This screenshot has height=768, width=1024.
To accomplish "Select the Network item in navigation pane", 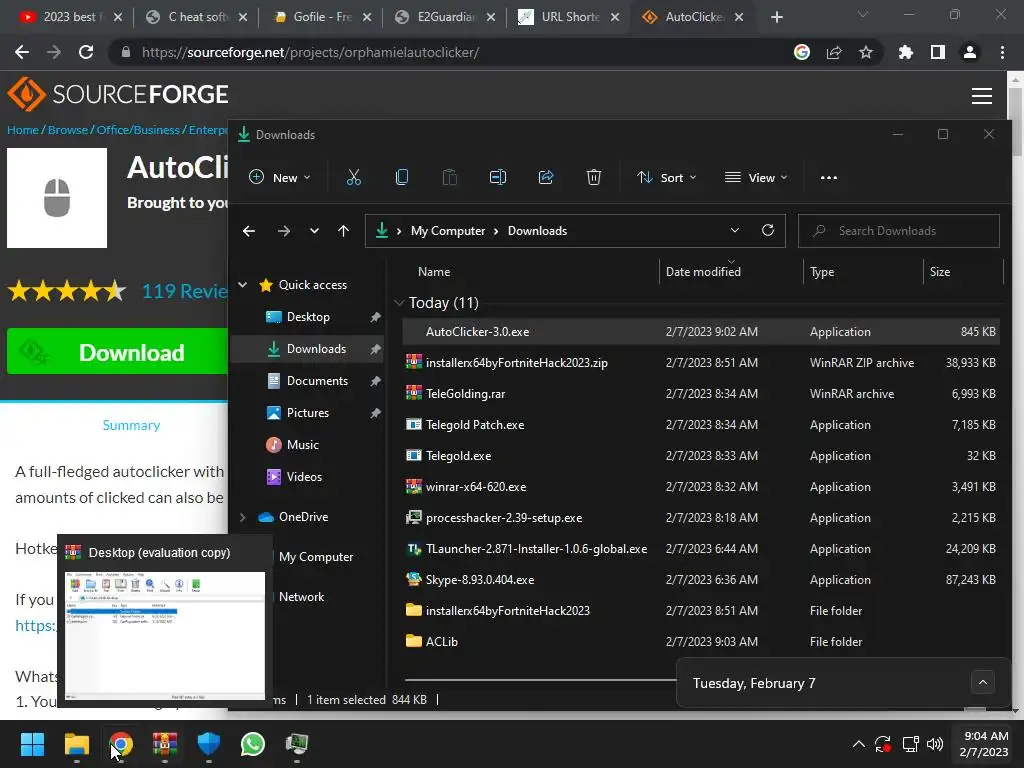I will (x=301, y=597).
